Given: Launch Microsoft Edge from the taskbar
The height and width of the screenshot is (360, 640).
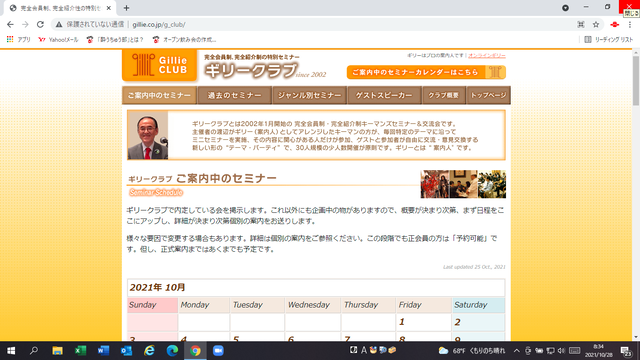Looking at the screenshot, I should pyautogui.click(x=172, y=351).
